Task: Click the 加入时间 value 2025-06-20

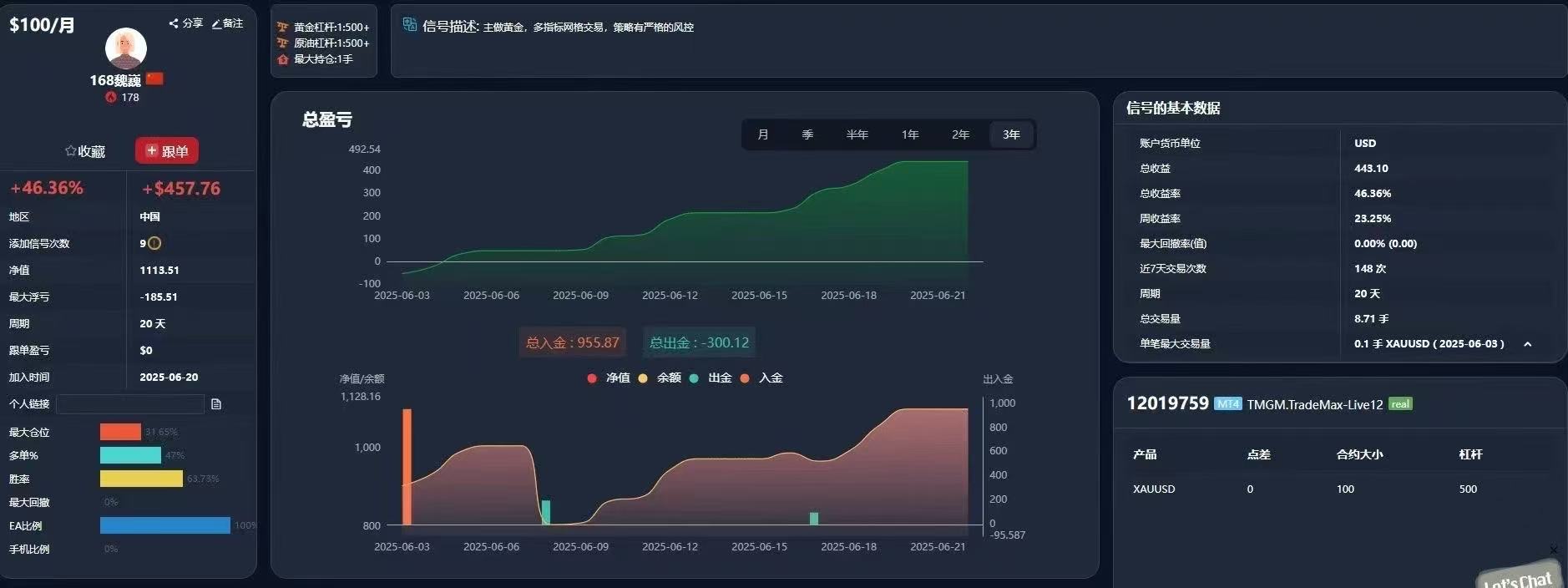Action: (x=169, y=378)
